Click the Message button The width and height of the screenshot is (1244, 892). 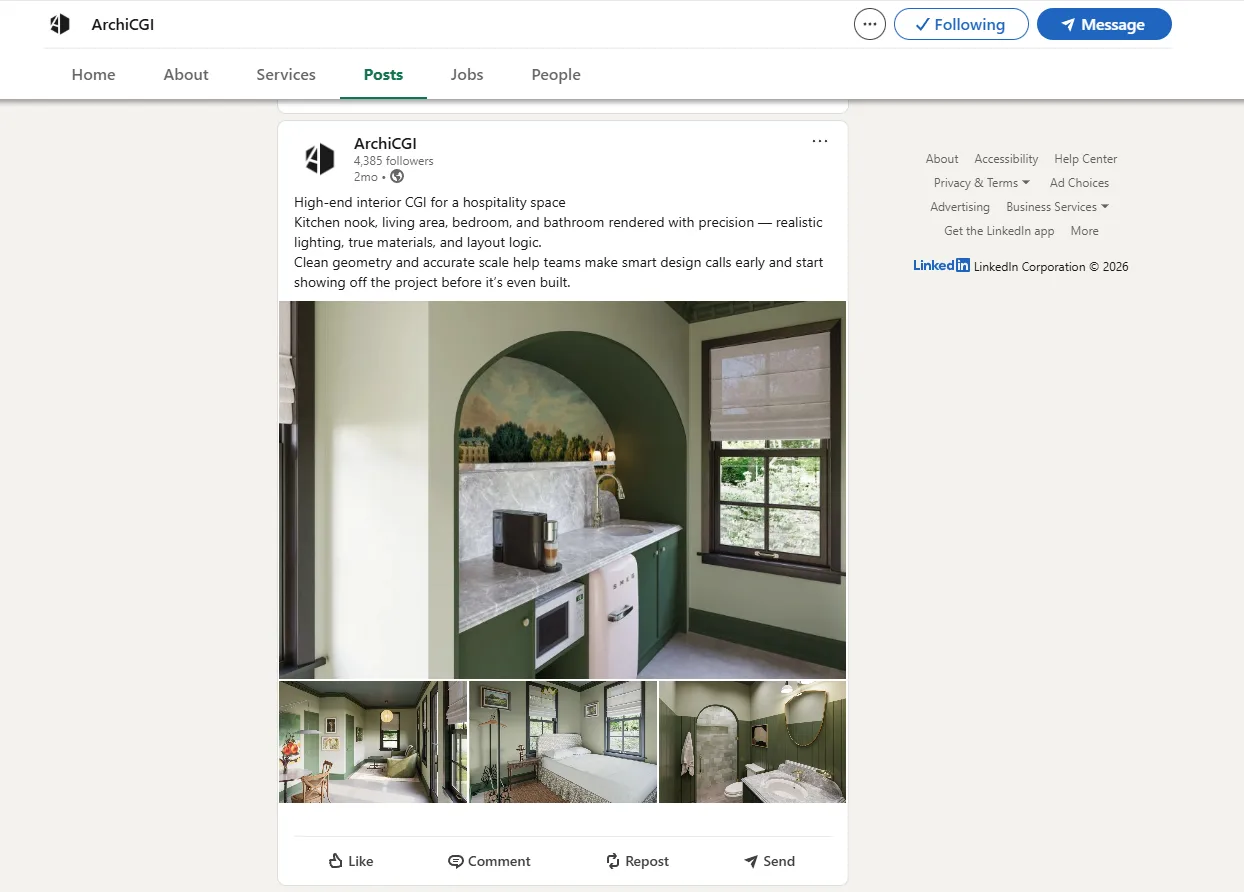click(1104, 24)
